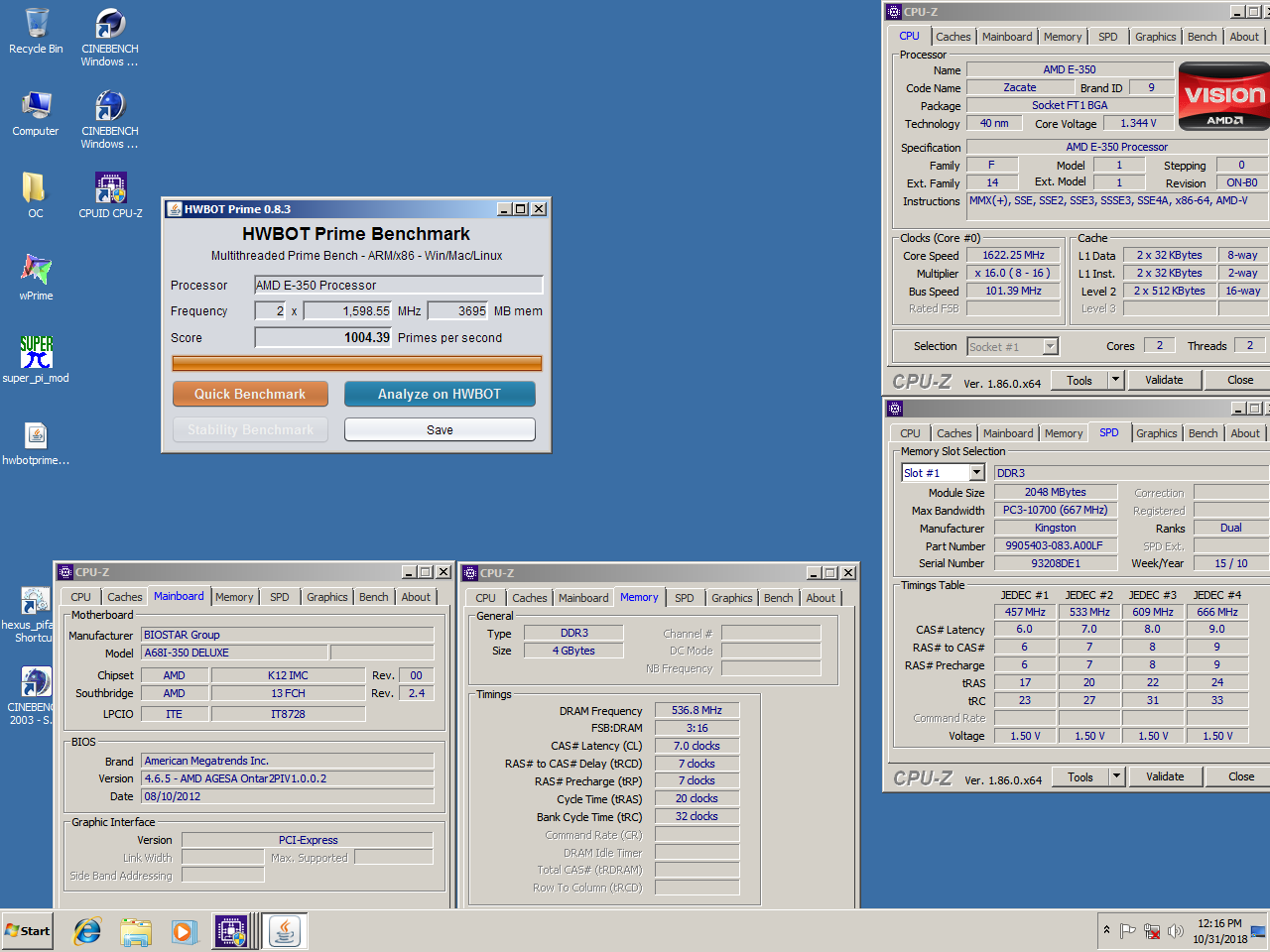This screenshot has height=952, width=1270.
Task: Click the HWBOT Prime title bar Java icon
Action: coord(175,209)
